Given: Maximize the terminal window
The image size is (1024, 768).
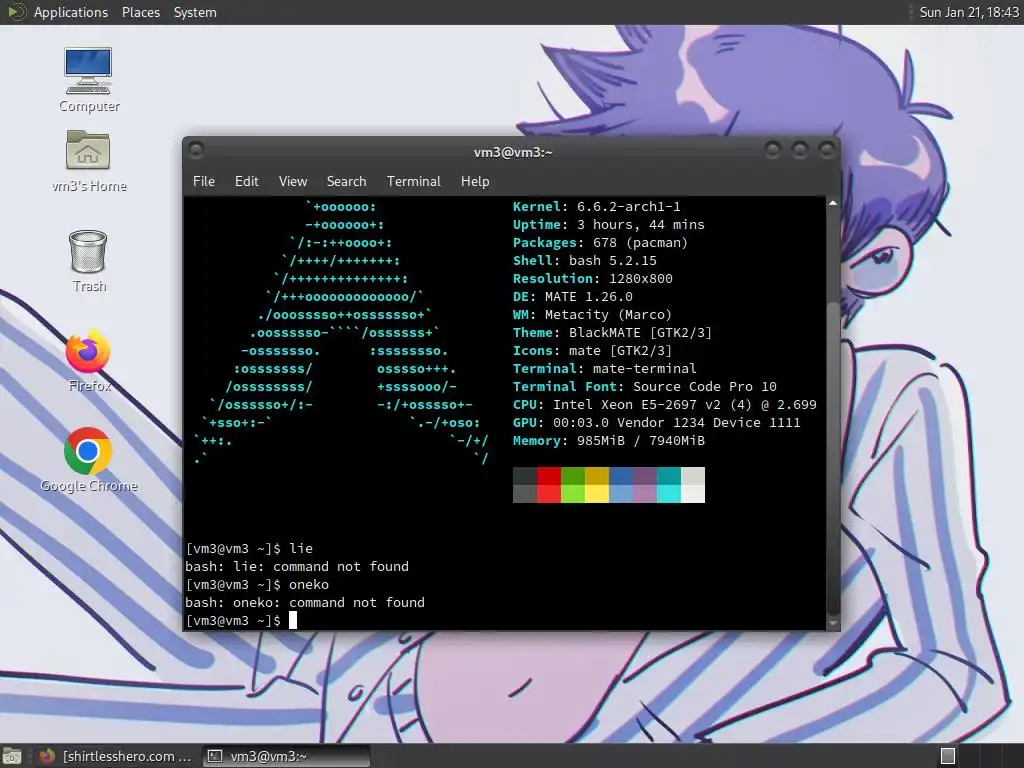Looking at the screenshot, I should click(x=799, y=151).
